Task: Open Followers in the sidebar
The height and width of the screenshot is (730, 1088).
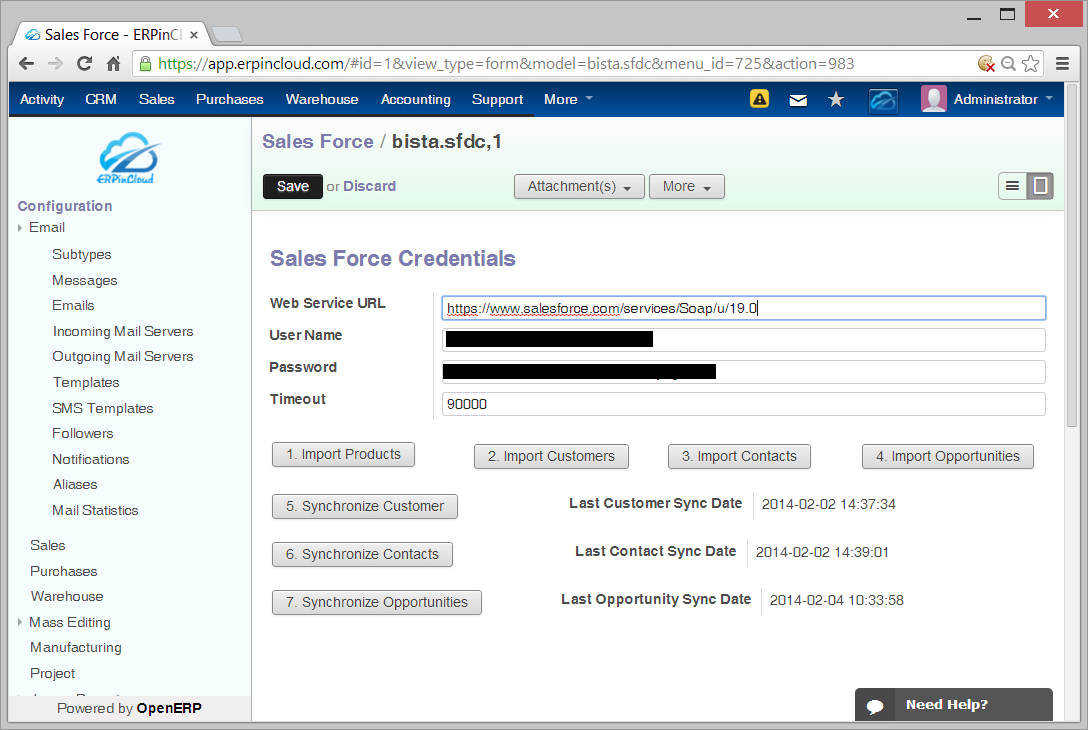Action: [x=83, y=434]
